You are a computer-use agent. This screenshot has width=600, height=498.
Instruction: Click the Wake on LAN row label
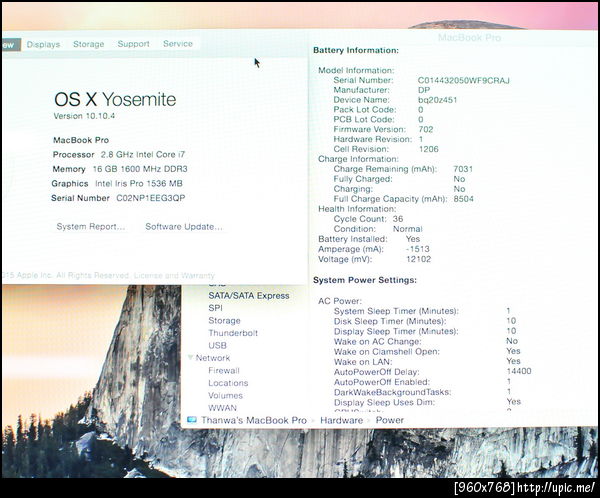pyautogui.click(x=363, y=362)
